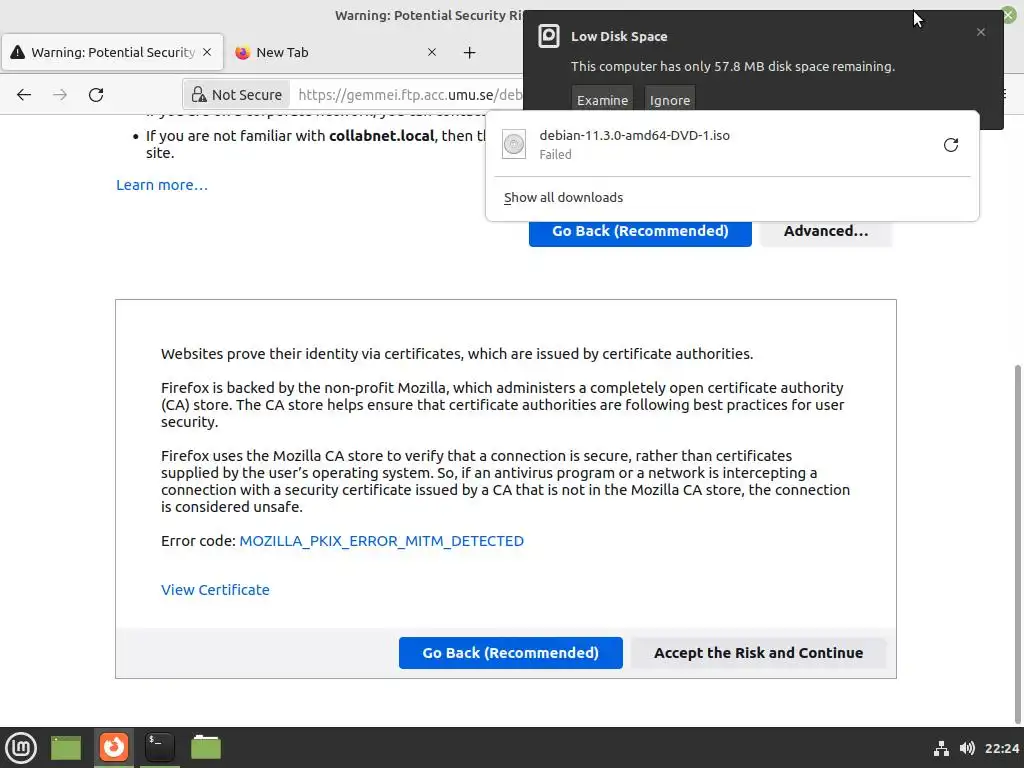Go back one page with the arrow icon
The height and width of the screenshot is (768, 1024).
pos(24,95)
